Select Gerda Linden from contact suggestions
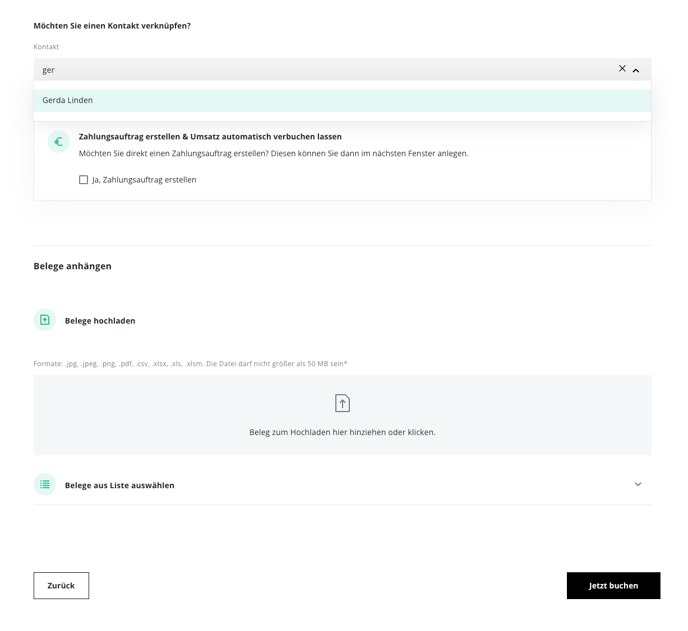The height and width of the screenshot is (631, 688). 342,100
